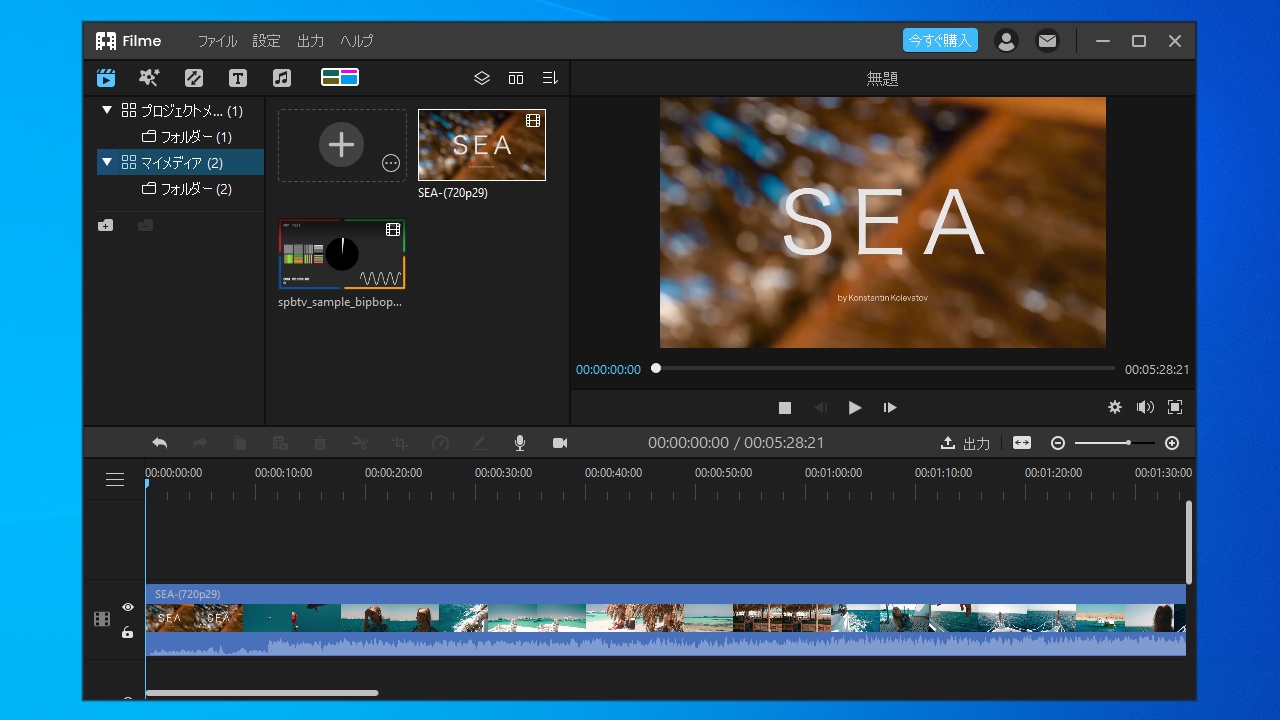Open the Transitions panel icon

tap(194, 78)
